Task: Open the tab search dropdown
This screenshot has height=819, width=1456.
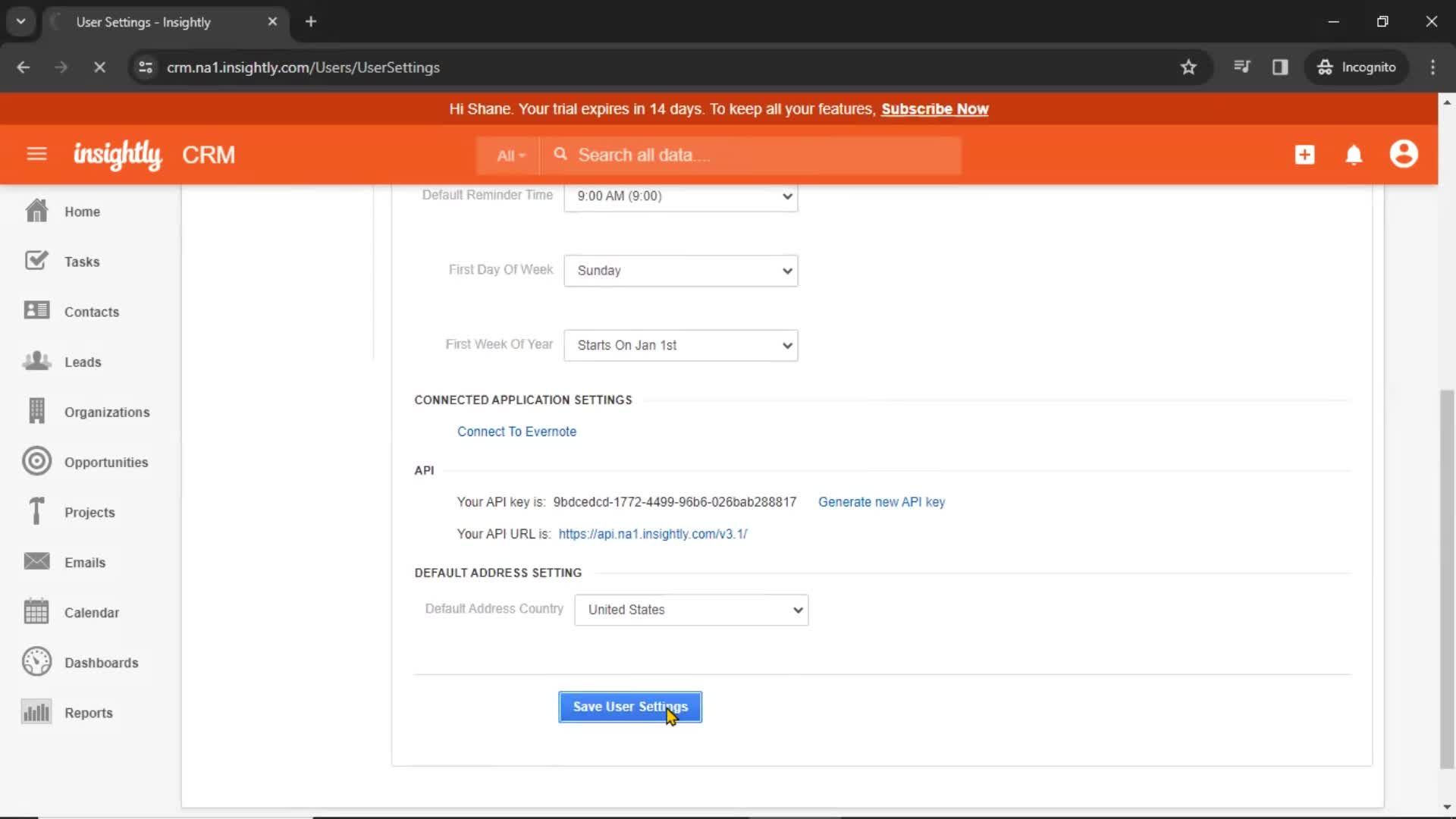Action: point(20,21)
